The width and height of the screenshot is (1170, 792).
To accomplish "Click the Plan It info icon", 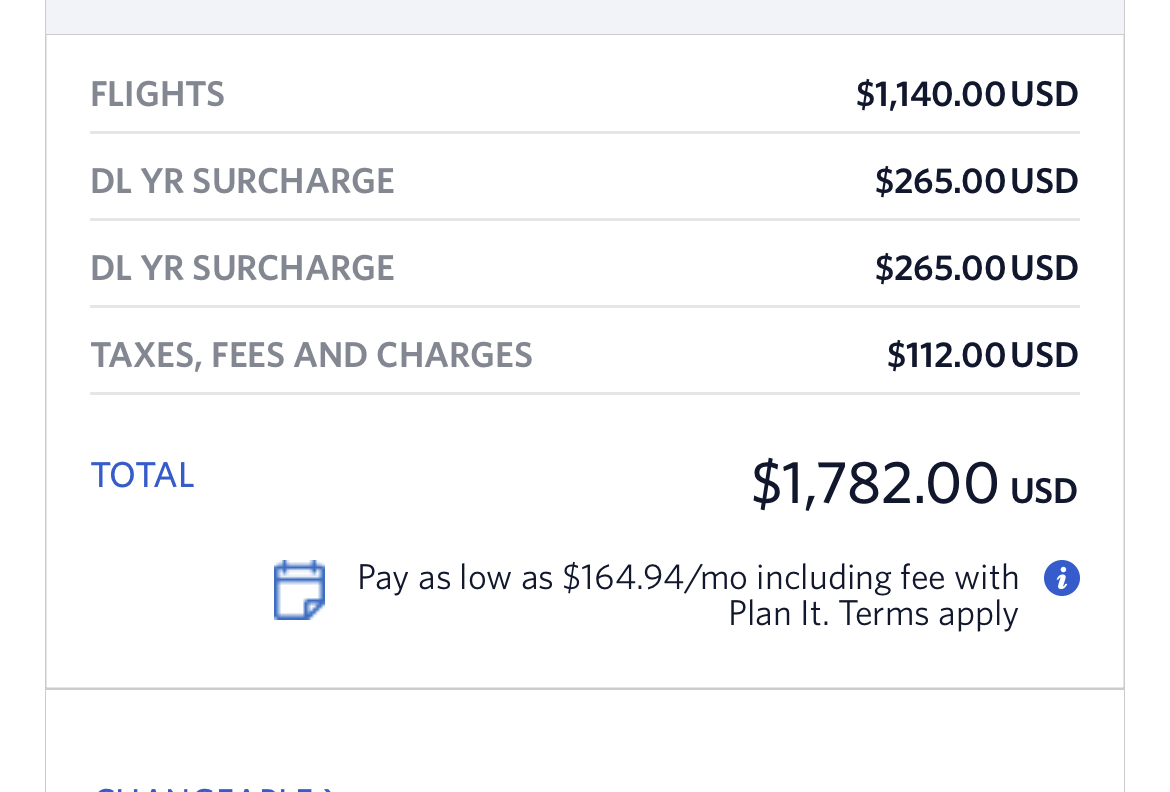I will (1061, 578).
